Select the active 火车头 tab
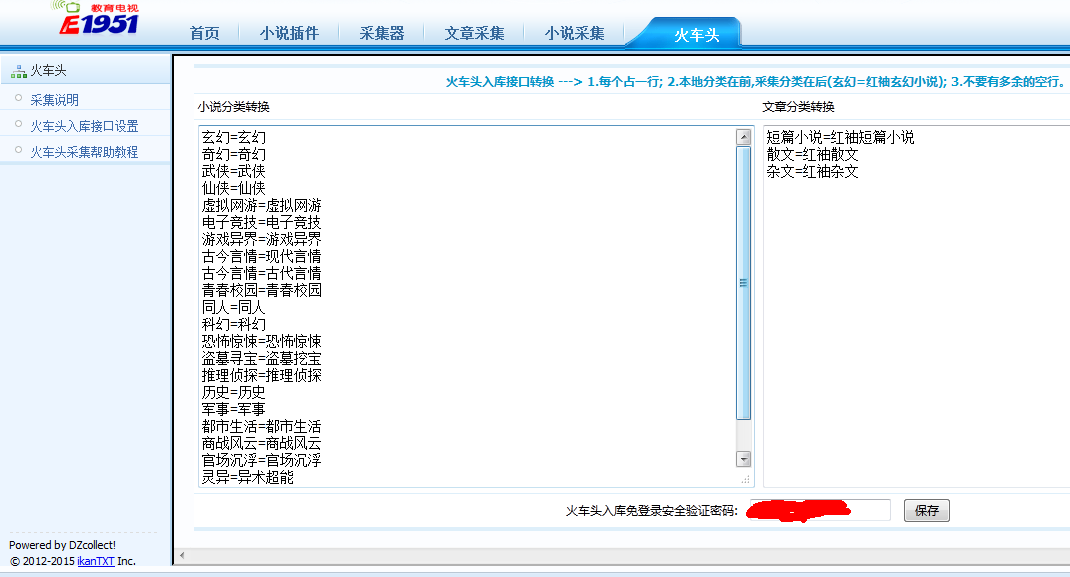 (x=696, y=35)
